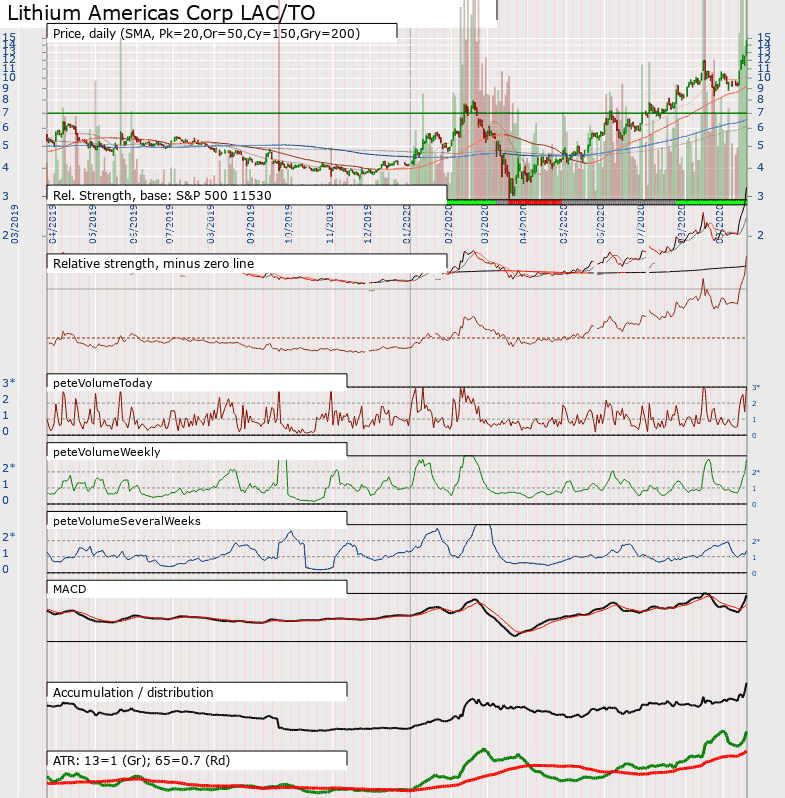
Task: Click the "Rel. Strength, base: S&P 500 11530" label
Action: coord(162,195)
